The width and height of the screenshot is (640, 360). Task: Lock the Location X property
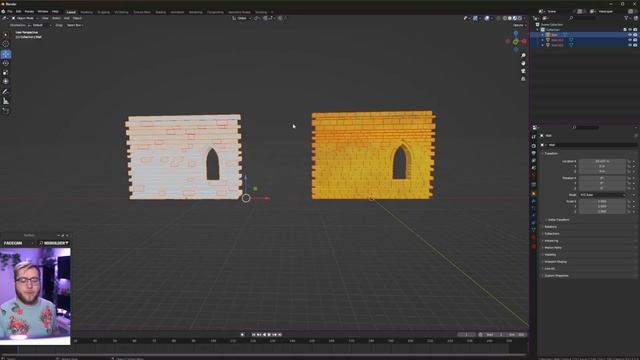pyautogui.click(x=629, y=161)
